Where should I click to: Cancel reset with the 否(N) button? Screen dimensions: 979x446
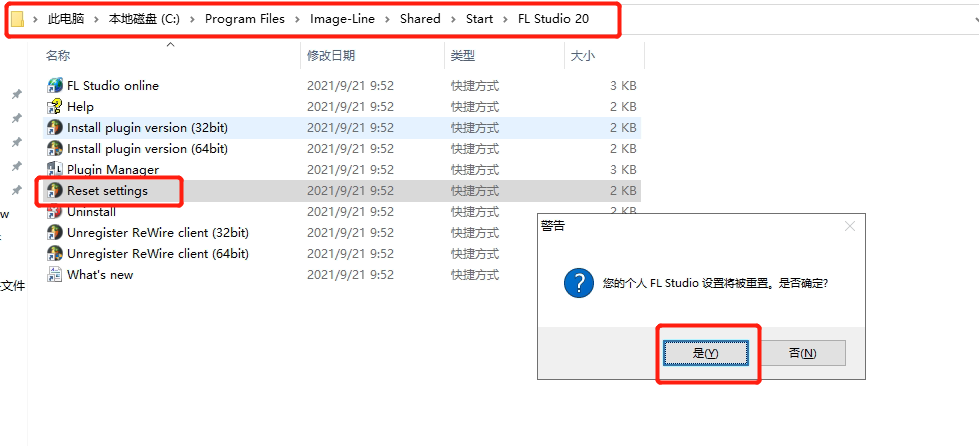click(802, 353)
